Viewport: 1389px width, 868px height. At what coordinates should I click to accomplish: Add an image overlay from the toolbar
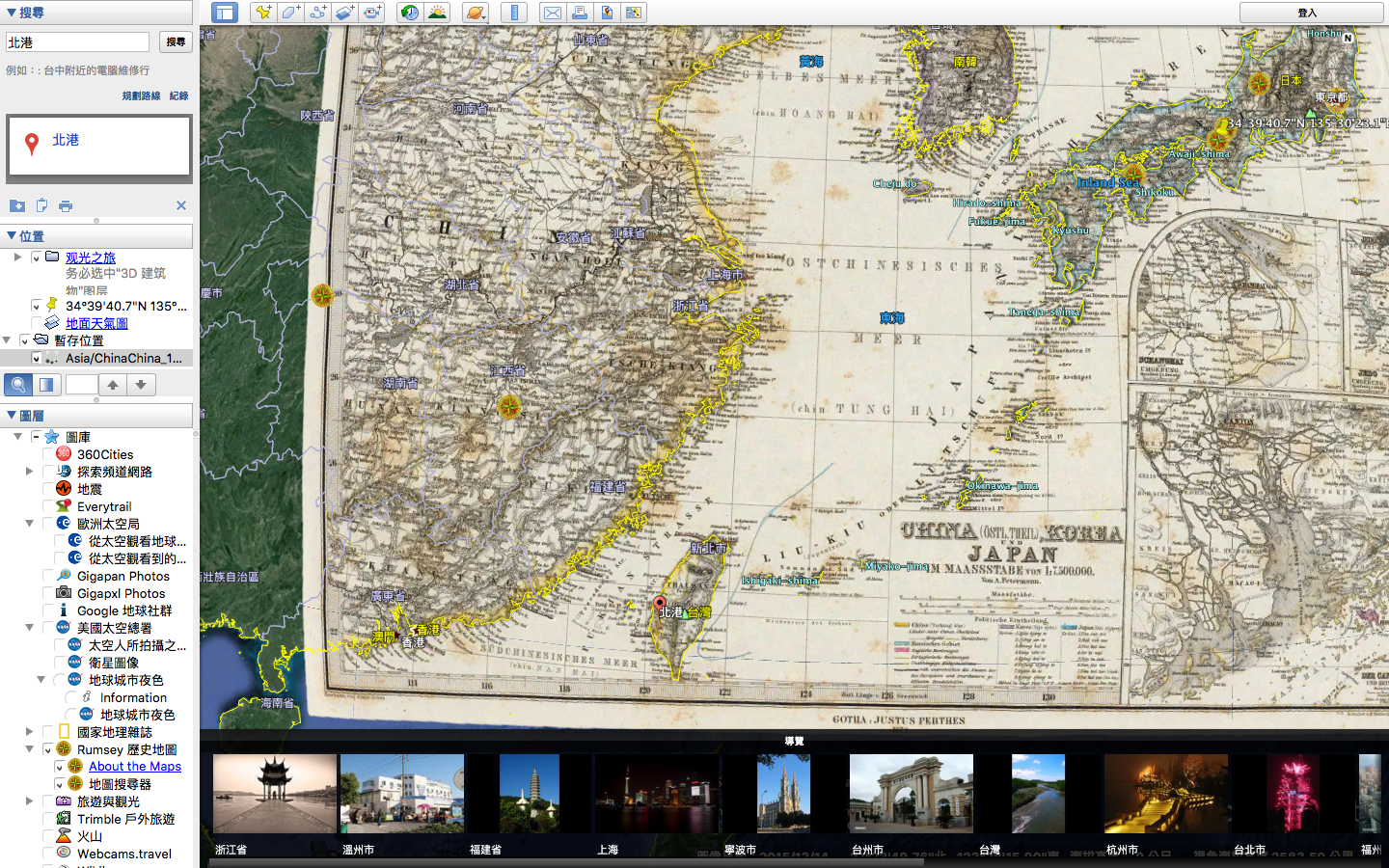[345, 13]
